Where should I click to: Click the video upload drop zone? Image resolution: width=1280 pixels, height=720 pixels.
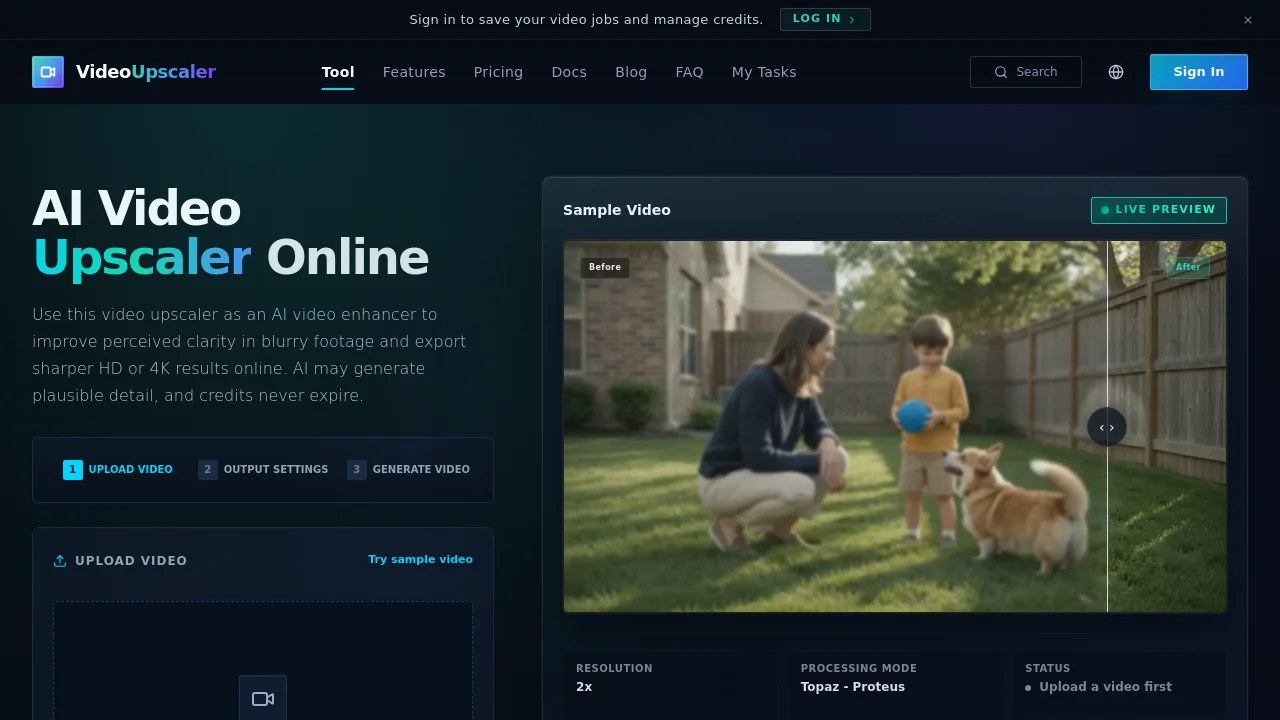pos(263,661)
